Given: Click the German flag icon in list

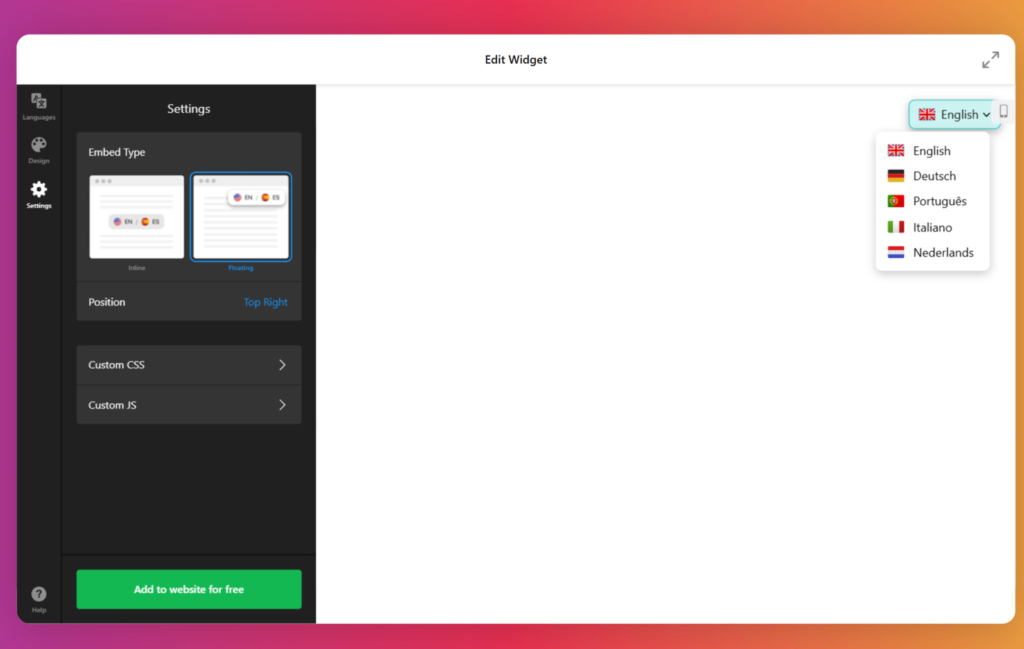Looking at the screenshot, I should [896, 176].
